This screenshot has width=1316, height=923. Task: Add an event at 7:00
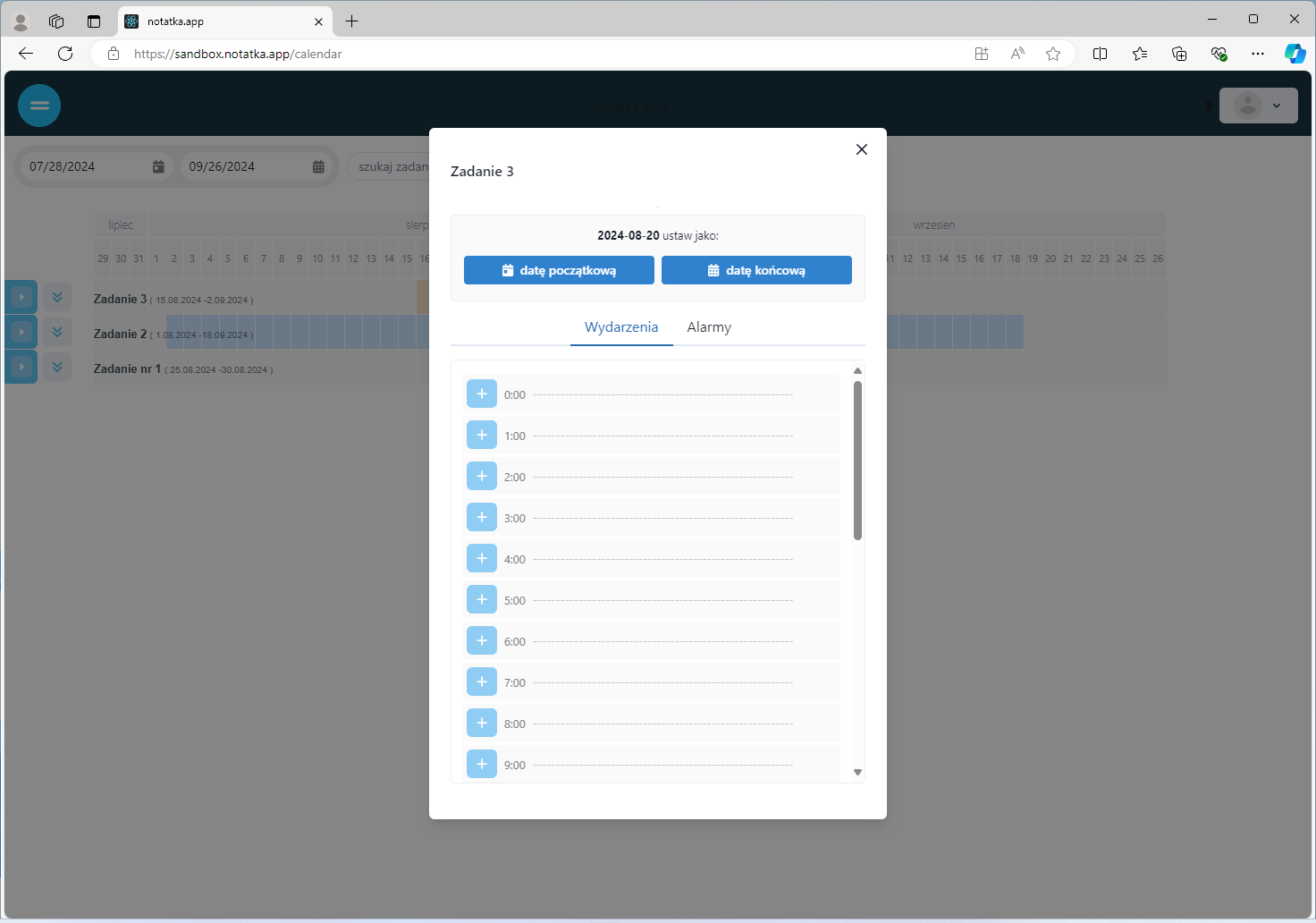click(x=482, y=682)
